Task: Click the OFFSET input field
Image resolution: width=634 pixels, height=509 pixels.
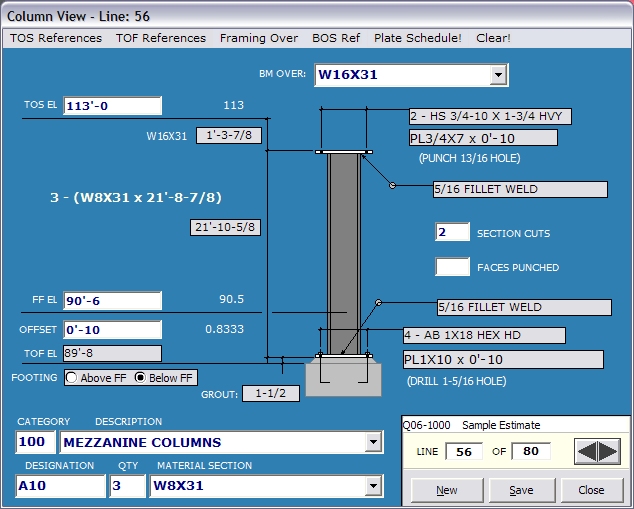Action: (x=112, y=330)
